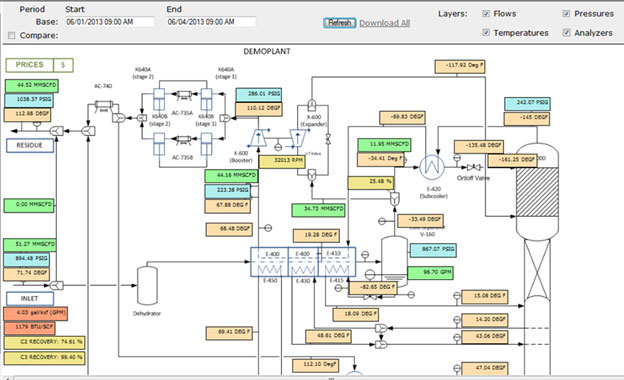The image size is (624, 380).
Task: Select the 112.10 DegF temperature tag
Action: (x=316, y=366)
